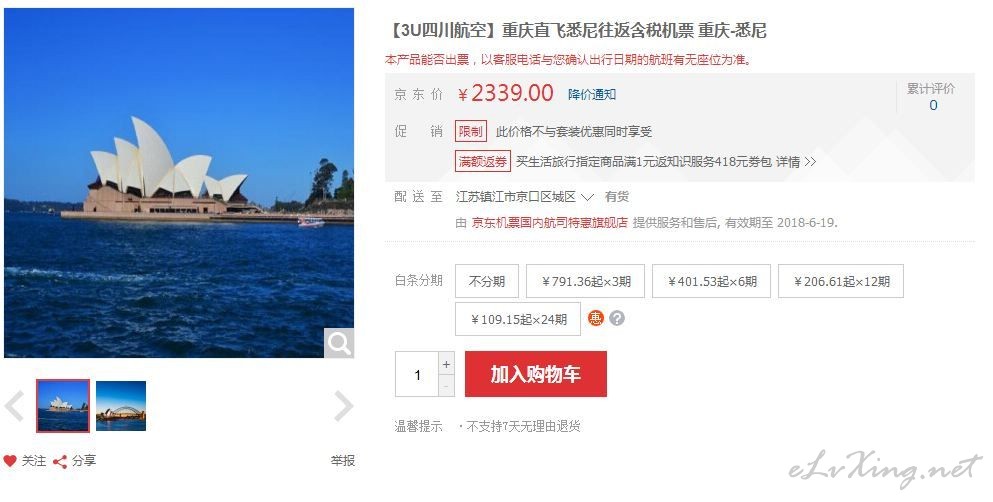The image size is (993, 502).
Task: Increase quantity with the plus button
Action: click(x=446, y=364)
